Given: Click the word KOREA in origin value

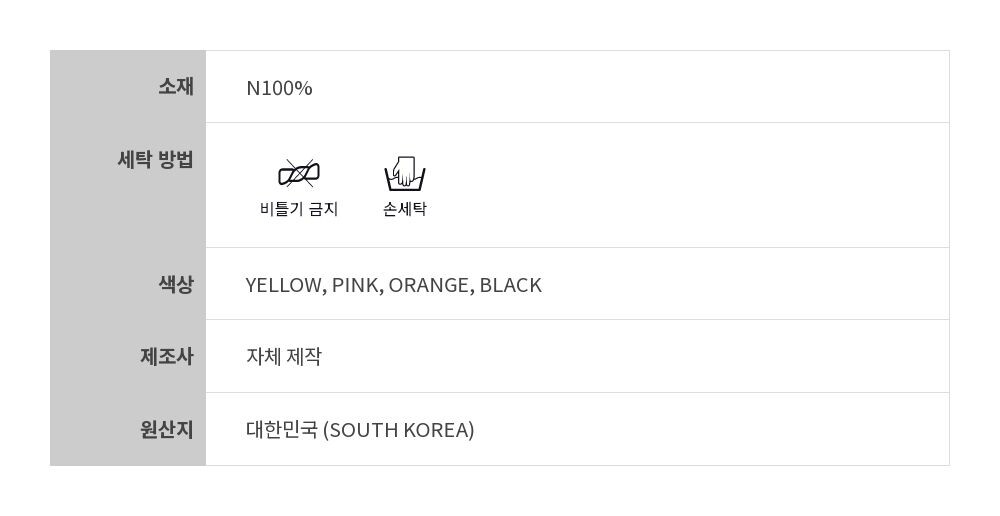Looking at the screenshot, I should click(x=438, y=430).
